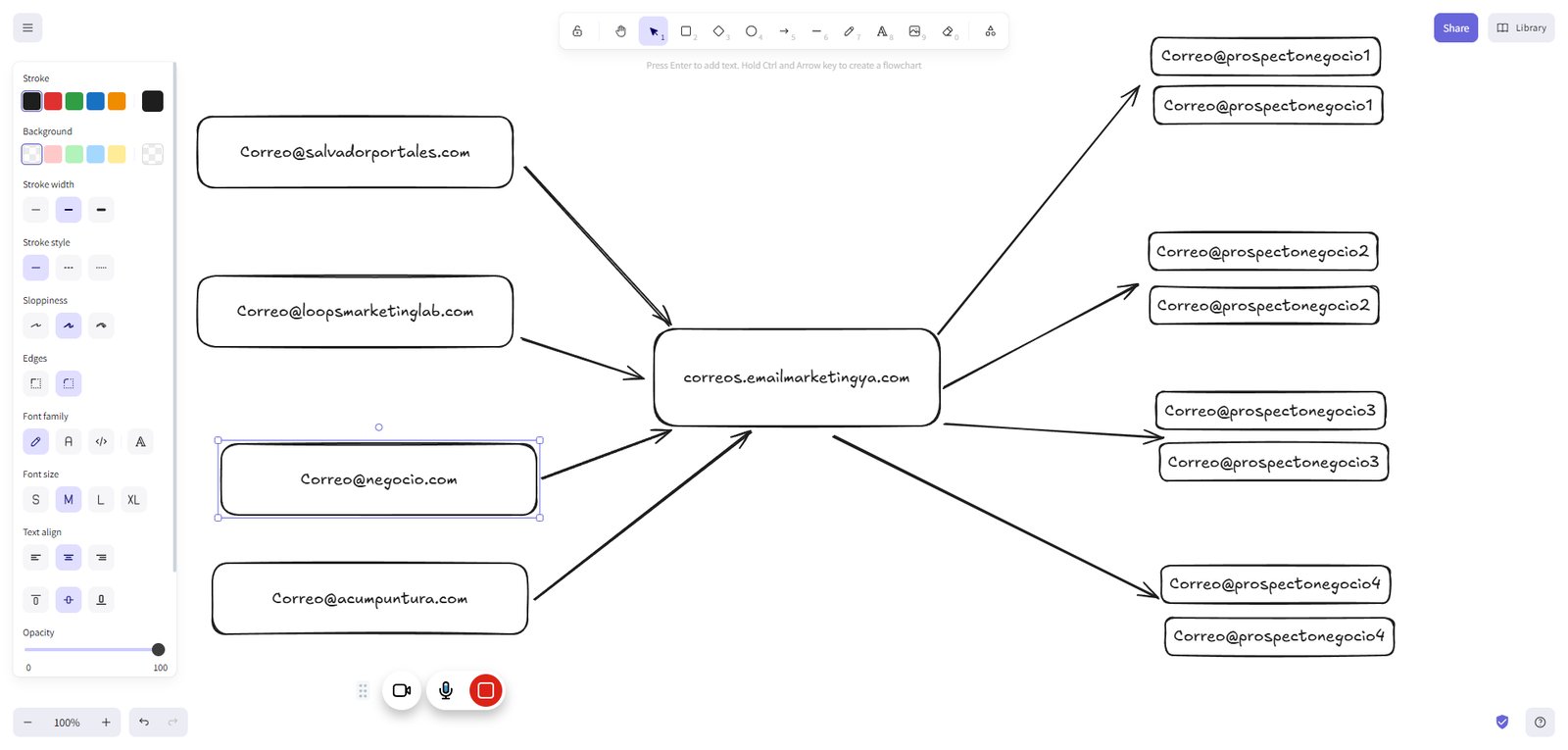Choose the Line tool in toolbar
This screenshot has height=750, width=1568.
(x=816, y=31)
